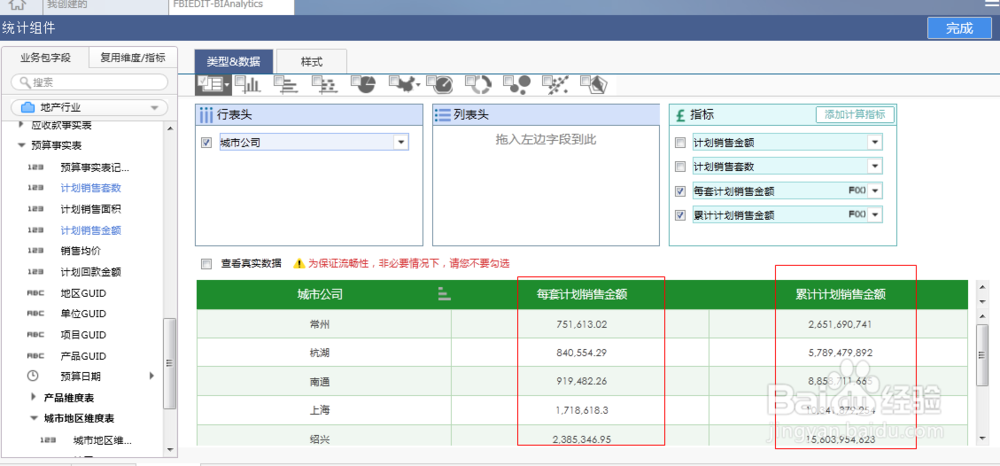Image resolution: width=1000 pixels, height=466 pixels.
Task: Focus the 搜索 field search box
Action: click(90, 82)
